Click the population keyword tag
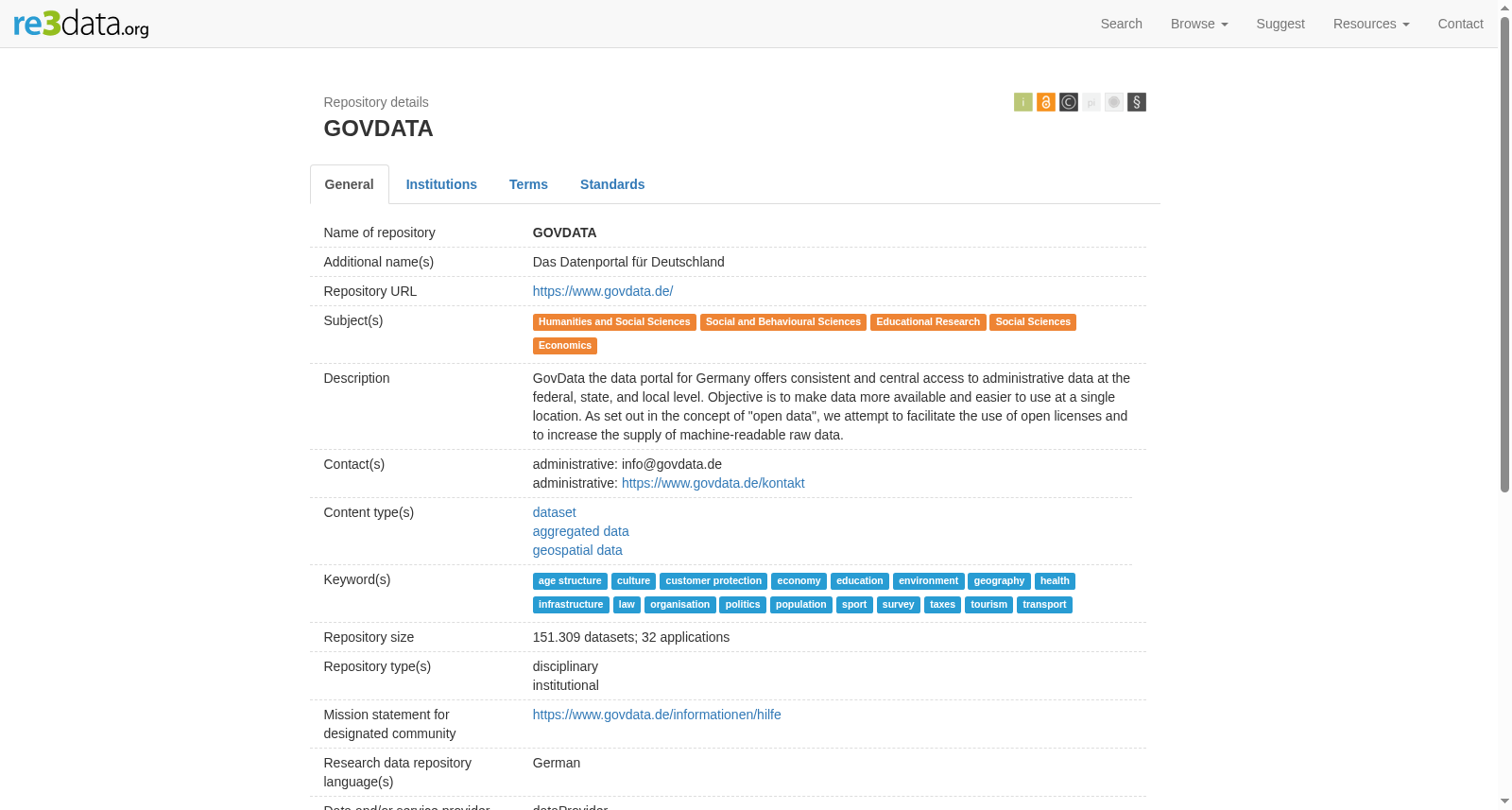This screenshot has width=1512, height=810. click(x=801, y=605)
